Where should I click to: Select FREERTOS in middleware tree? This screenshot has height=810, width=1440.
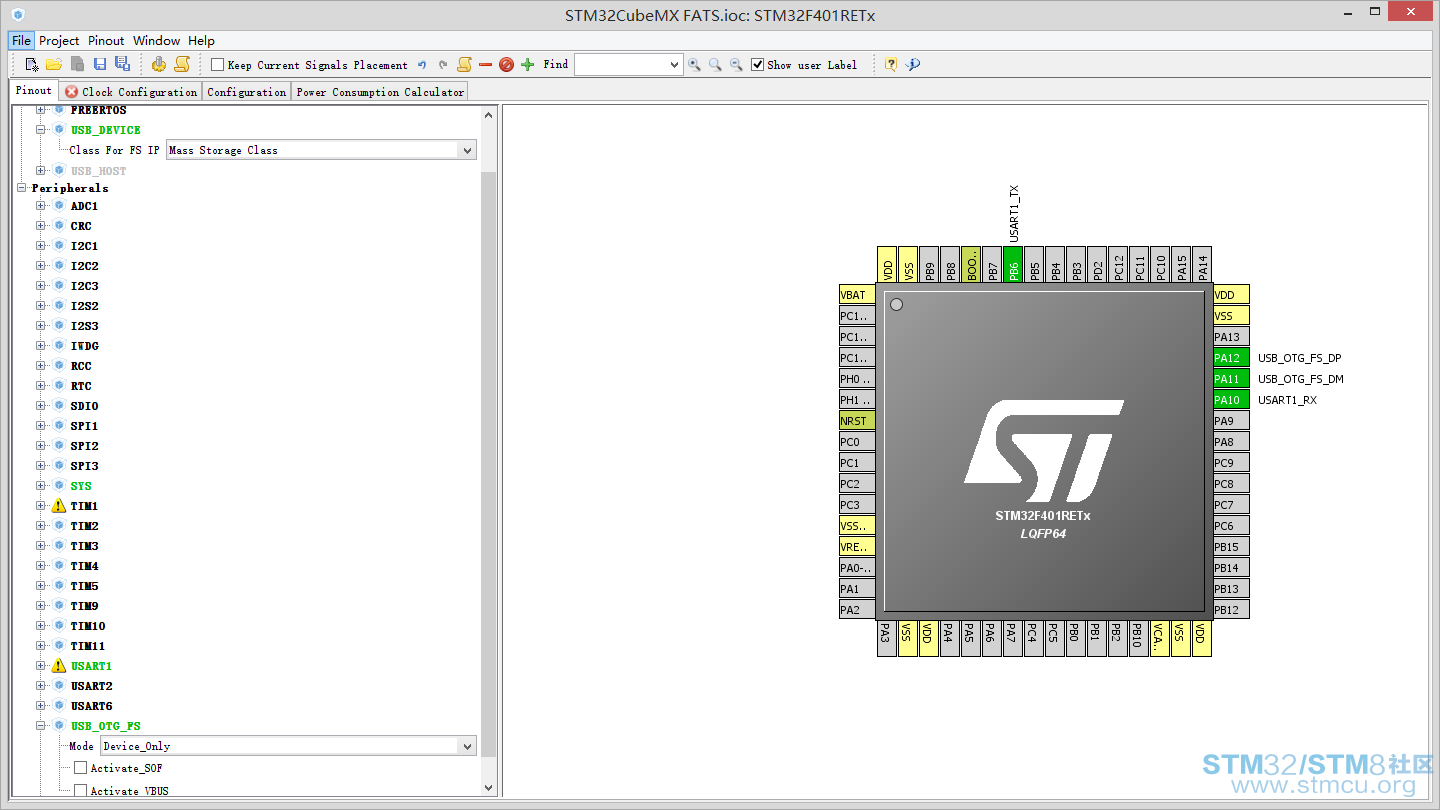tap(98, 110)
